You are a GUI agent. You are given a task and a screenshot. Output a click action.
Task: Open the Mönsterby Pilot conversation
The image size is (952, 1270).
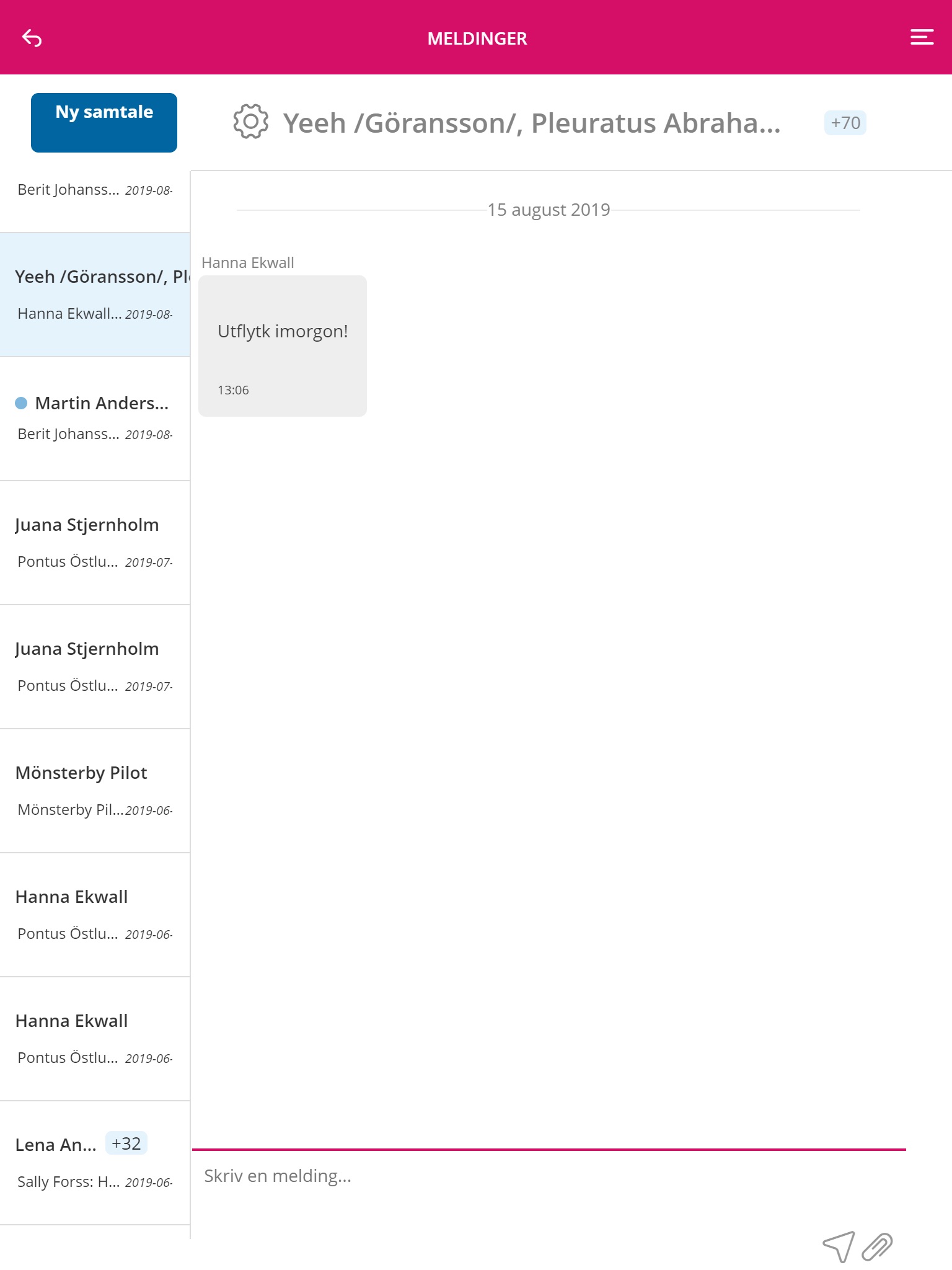95,791
